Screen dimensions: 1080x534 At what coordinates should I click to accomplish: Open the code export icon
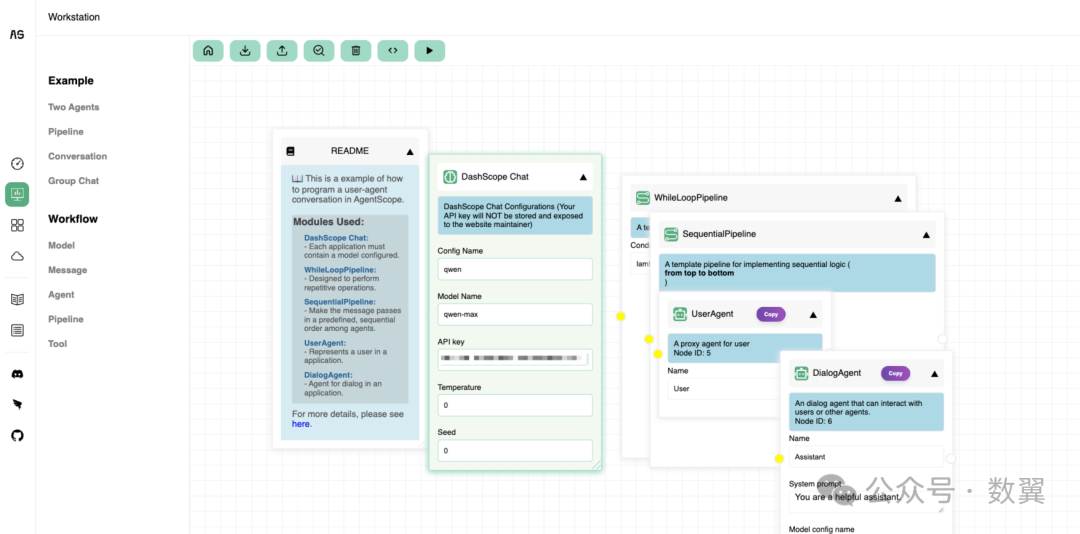click(393, 50)
